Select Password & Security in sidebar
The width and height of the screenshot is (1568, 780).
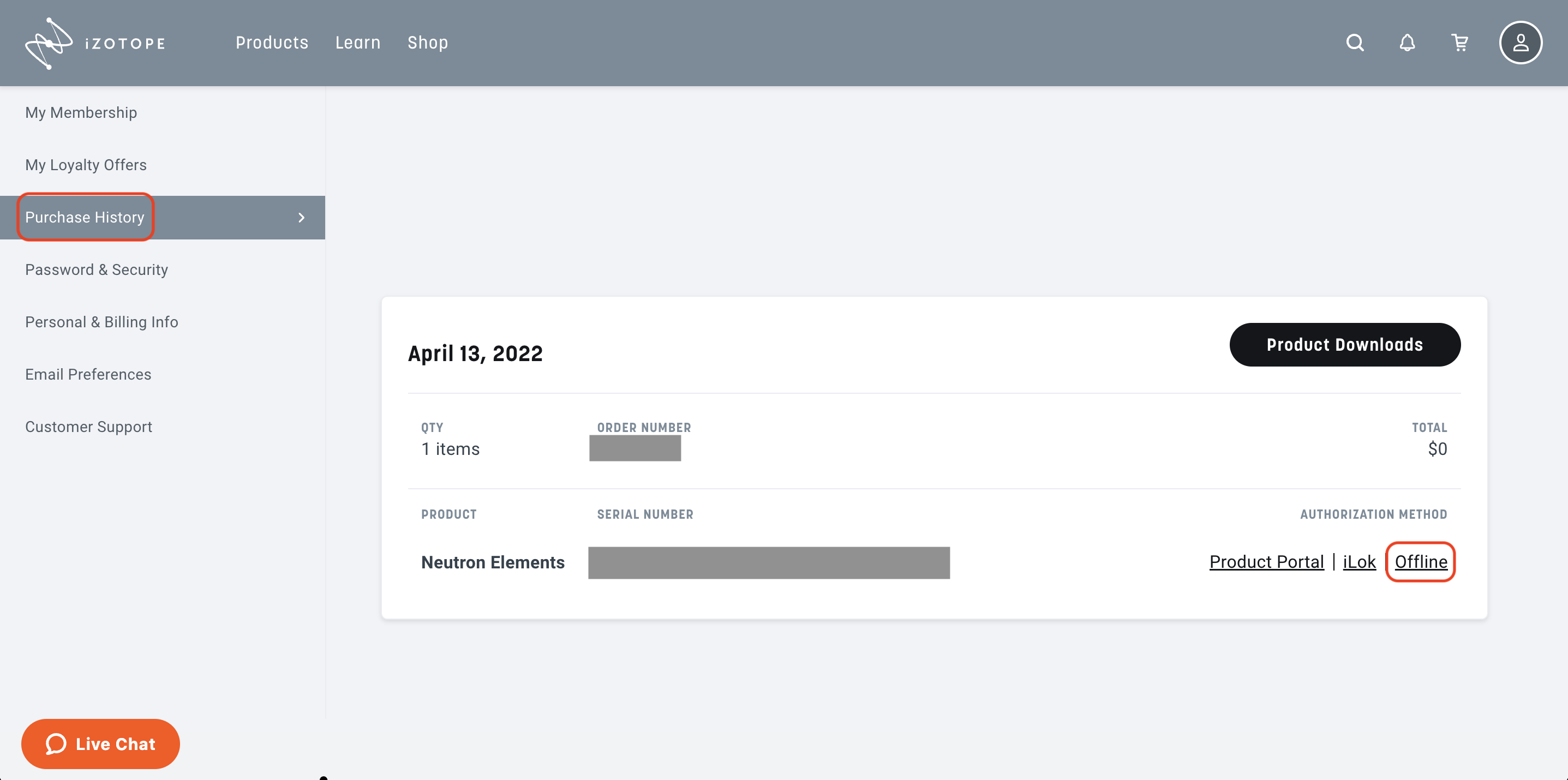pyautogui.click(x=96, y=269)
